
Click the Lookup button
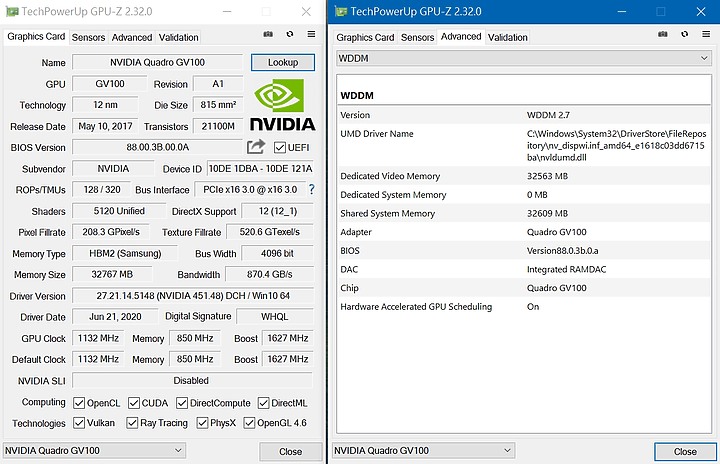click(x=283, y=62)
